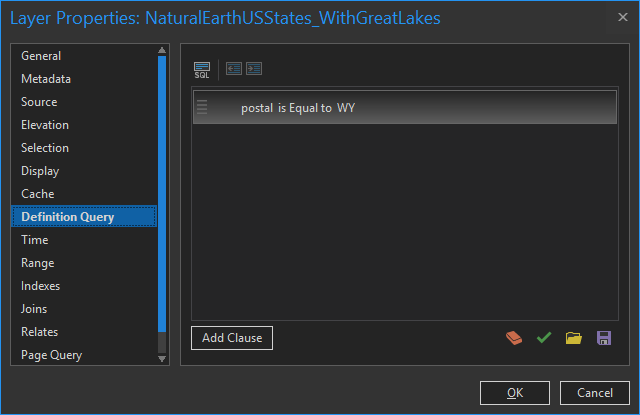Click the clause drag handle grip
This screenshot has width=640, height=415.
coord(202,107)
